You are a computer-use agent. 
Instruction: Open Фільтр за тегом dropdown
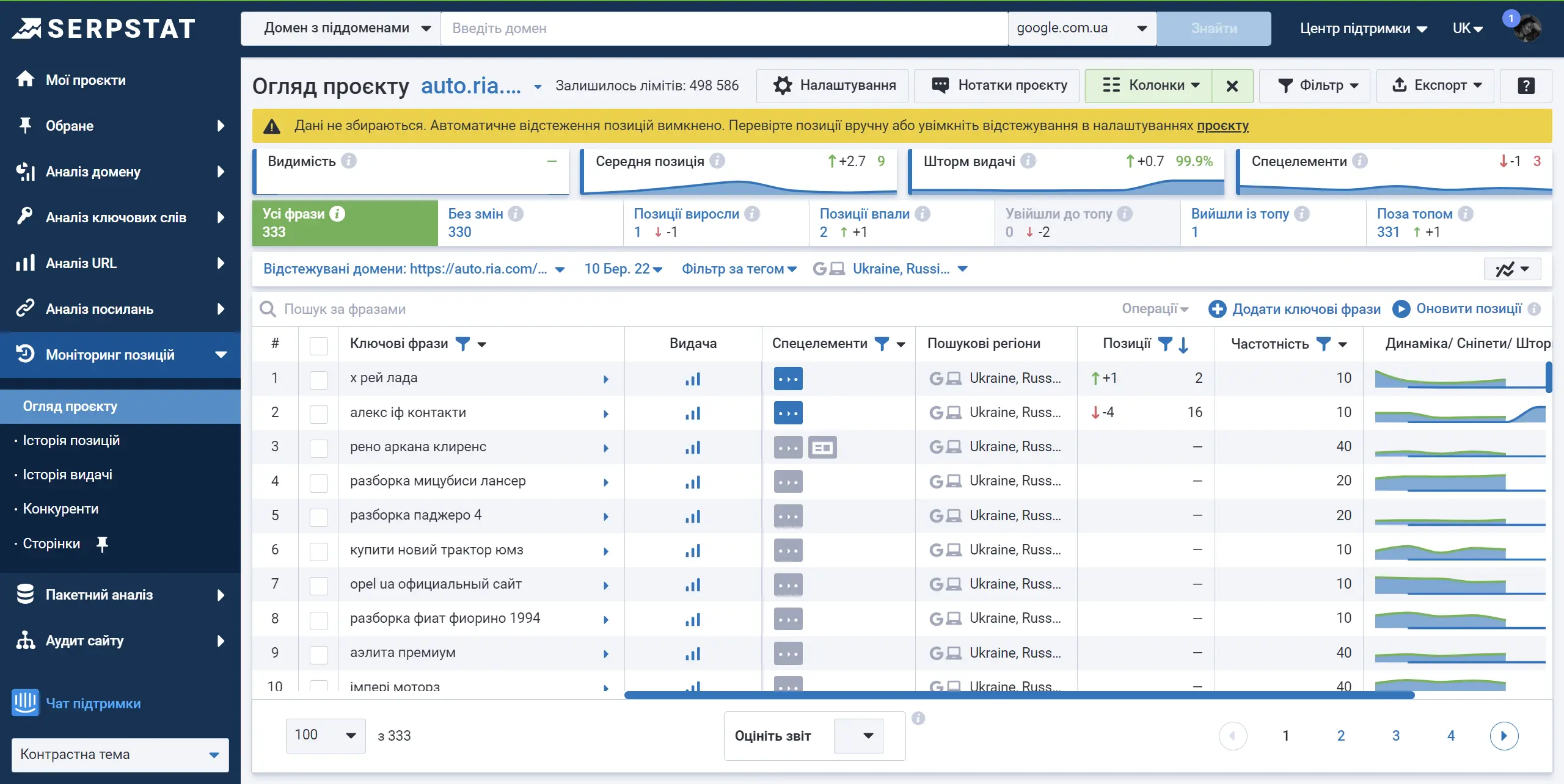739,269
